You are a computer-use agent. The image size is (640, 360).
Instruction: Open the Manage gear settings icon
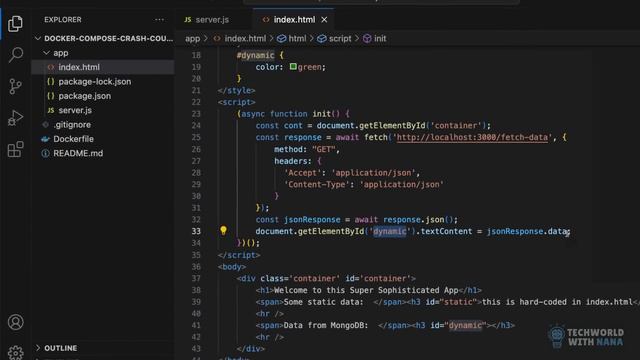coord(16,353)
